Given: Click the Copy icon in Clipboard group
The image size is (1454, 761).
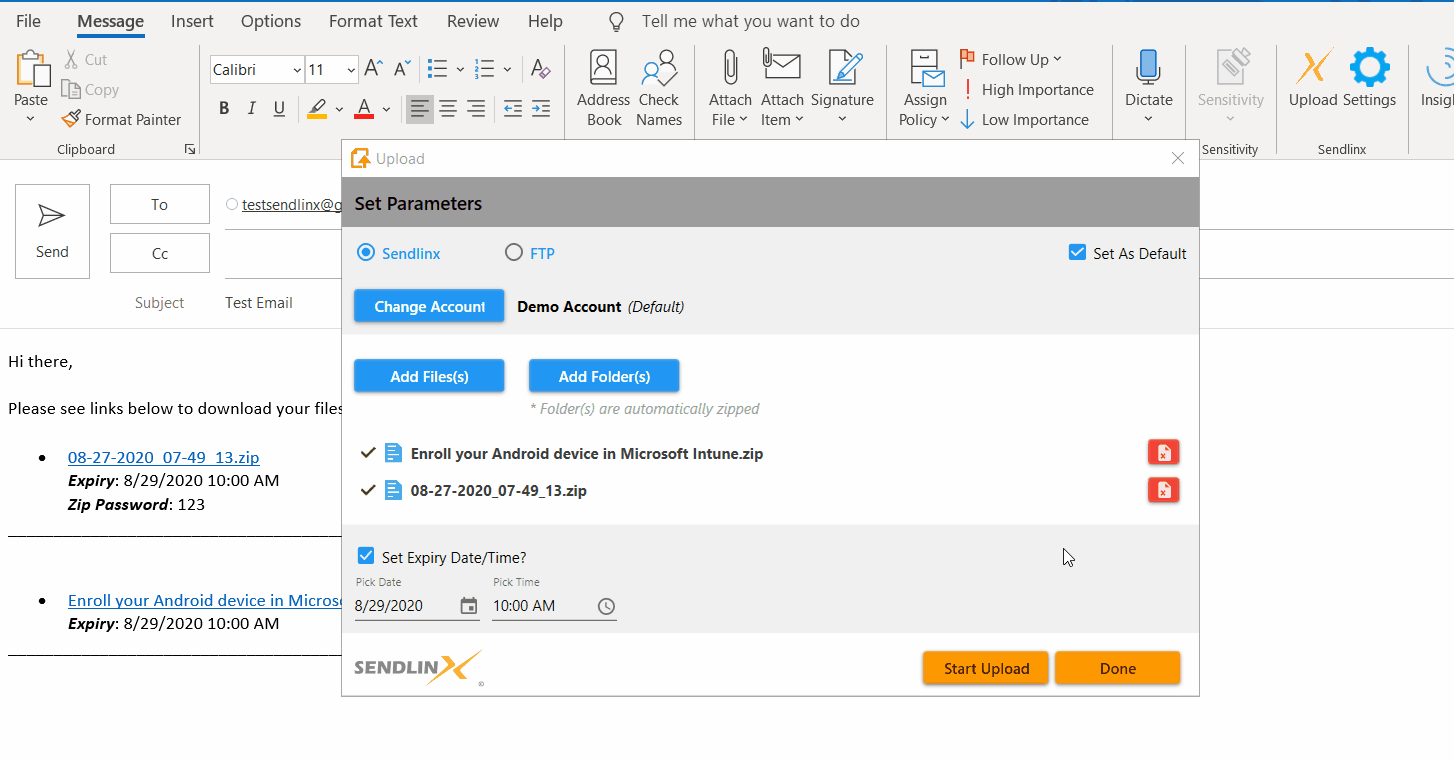Looking at the screenshot, I should (x=71, y=90).
